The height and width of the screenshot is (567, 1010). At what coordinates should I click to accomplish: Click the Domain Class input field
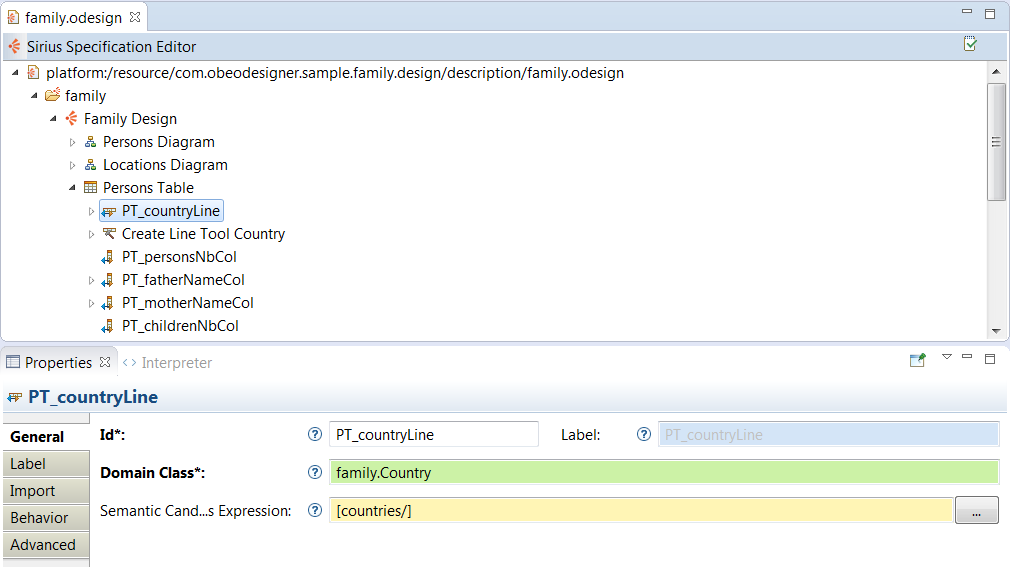(663, 472)
